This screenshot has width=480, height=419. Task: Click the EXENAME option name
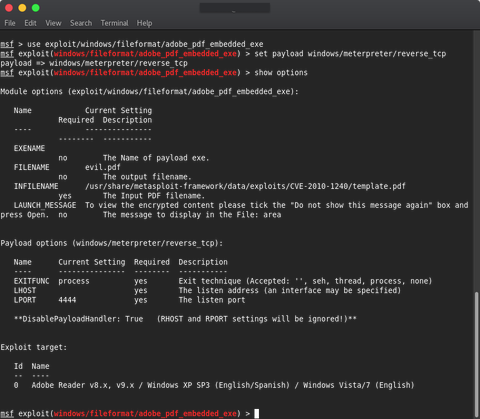[x=29, y=148]
